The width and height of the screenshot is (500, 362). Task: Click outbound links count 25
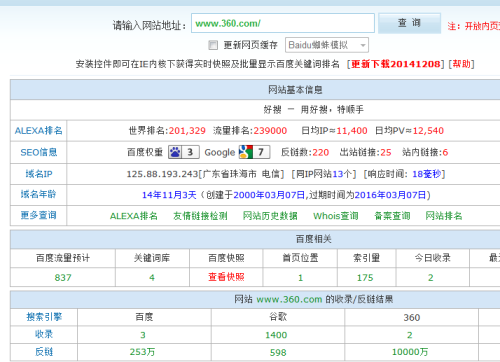coord(386,152)
